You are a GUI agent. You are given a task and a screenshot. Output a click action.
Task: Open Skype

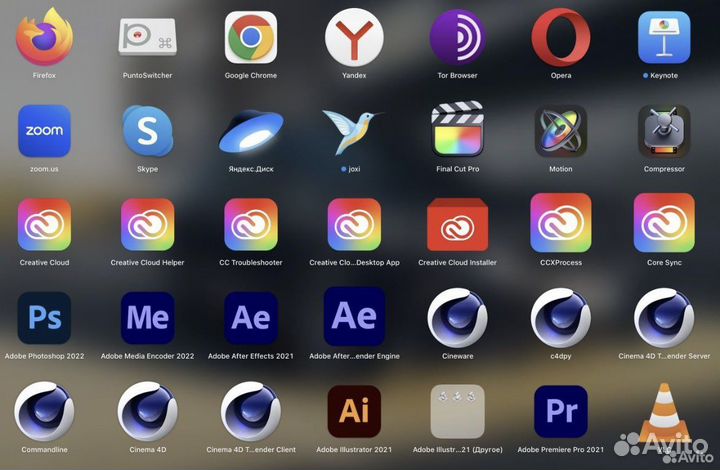[147, 131]
